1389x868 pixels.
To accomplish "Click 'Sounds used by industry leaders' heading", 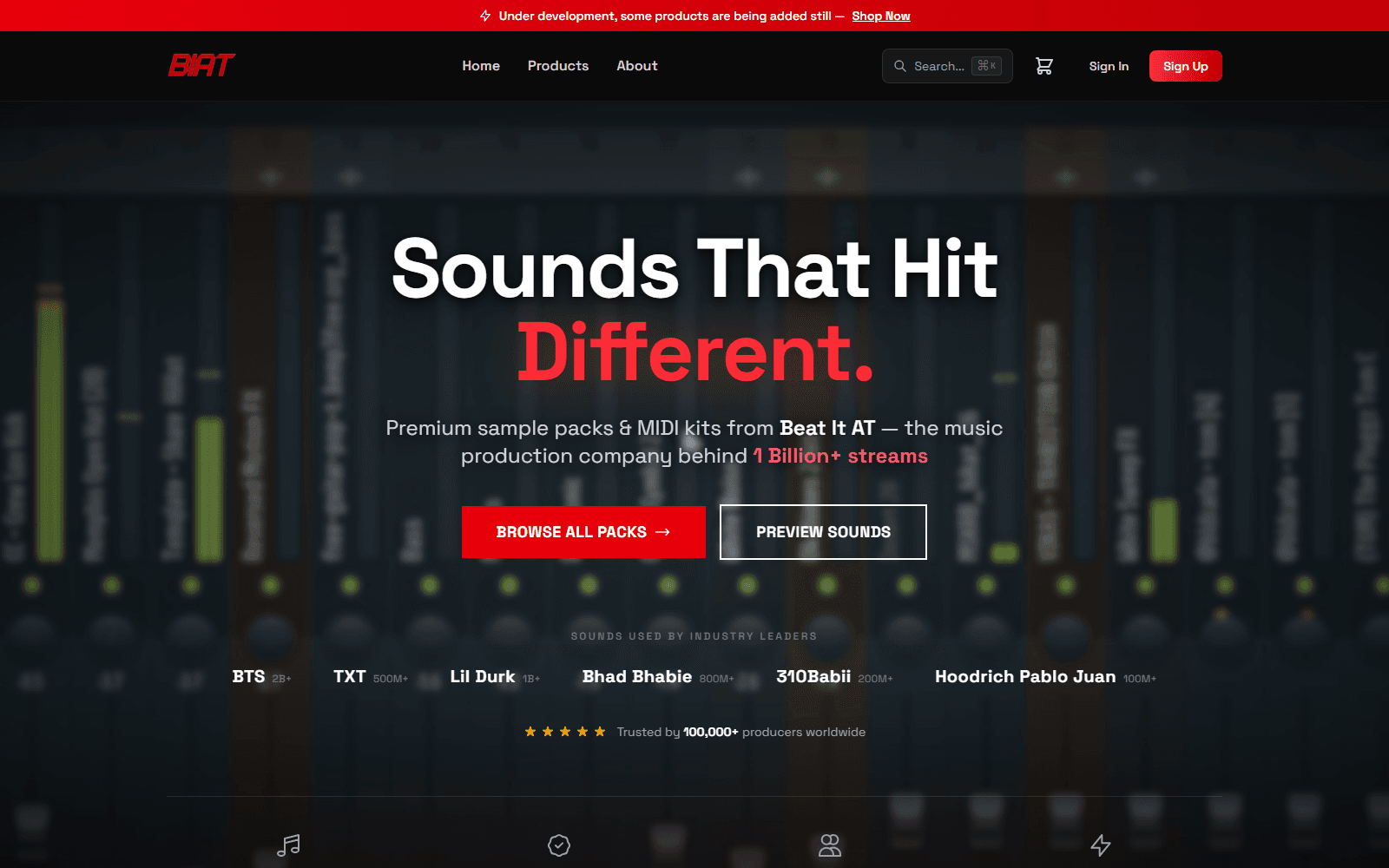I will [694, 636].
